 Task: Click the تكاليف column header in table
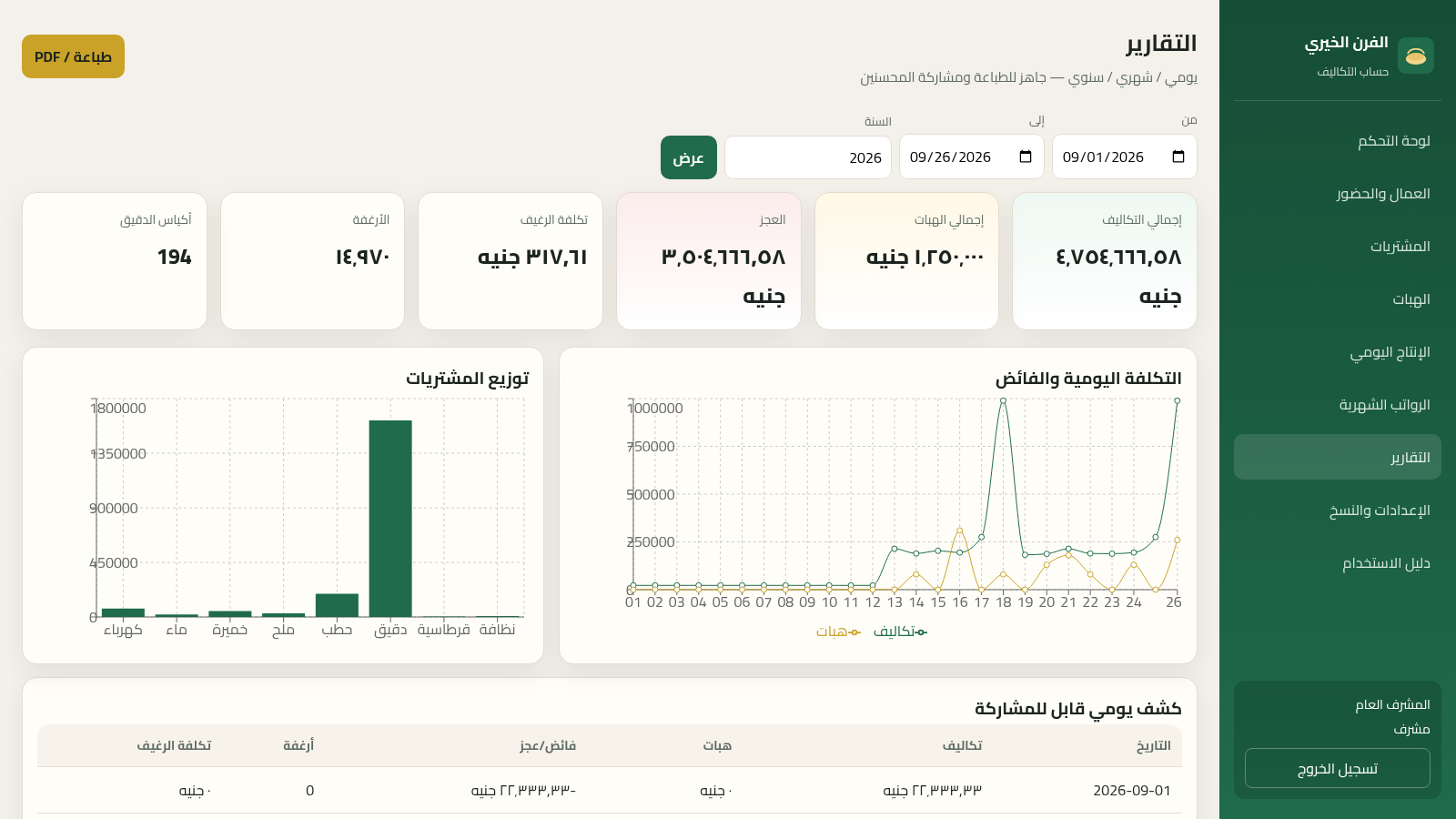(962, 745)
